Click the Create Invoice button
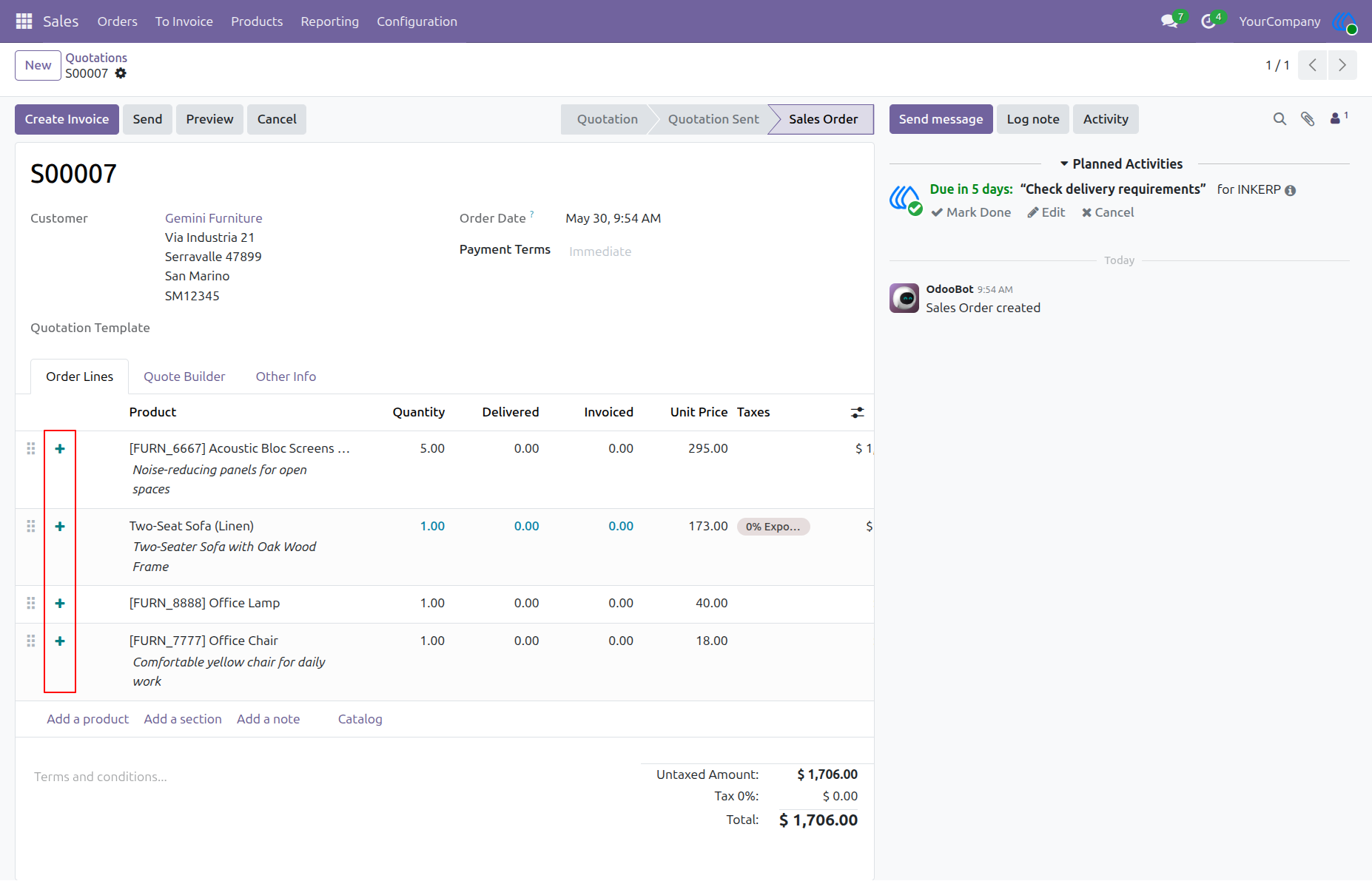The width and height of the screenshot is (1372, 881). (x=67, y=119)
